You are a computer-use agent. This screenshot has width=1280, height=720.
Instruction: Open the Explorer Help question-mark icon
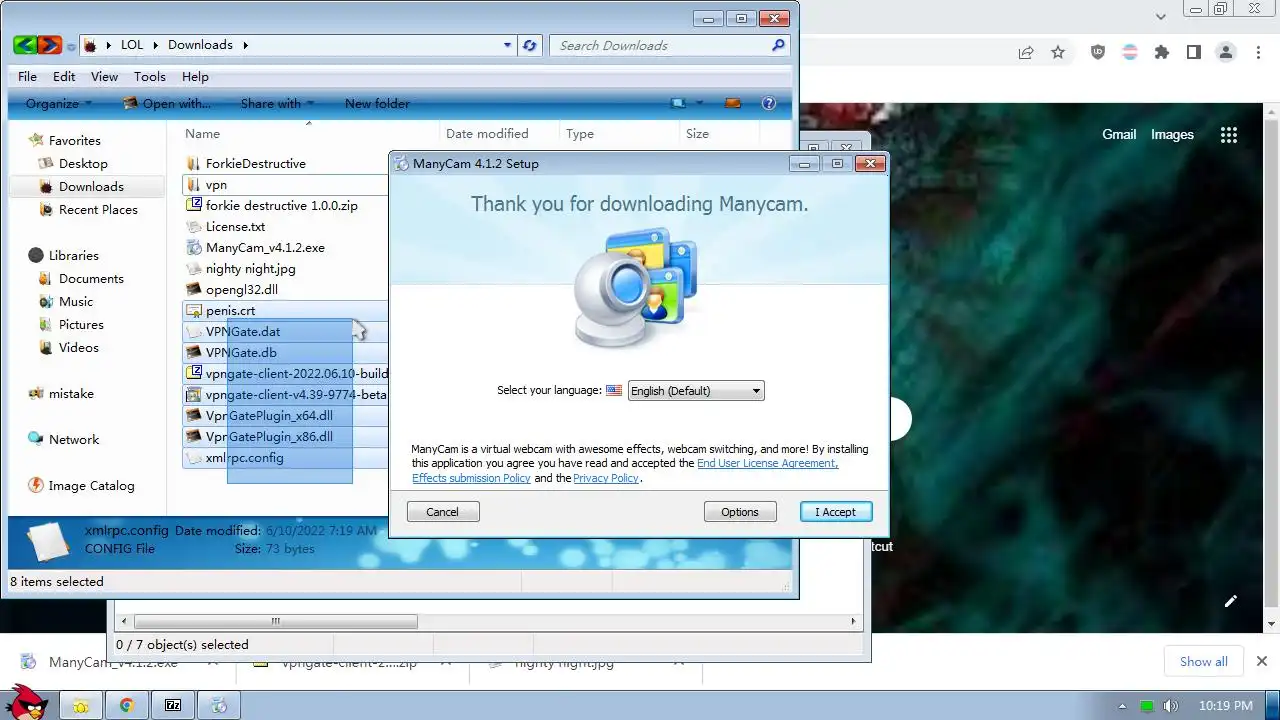(769, 103)
